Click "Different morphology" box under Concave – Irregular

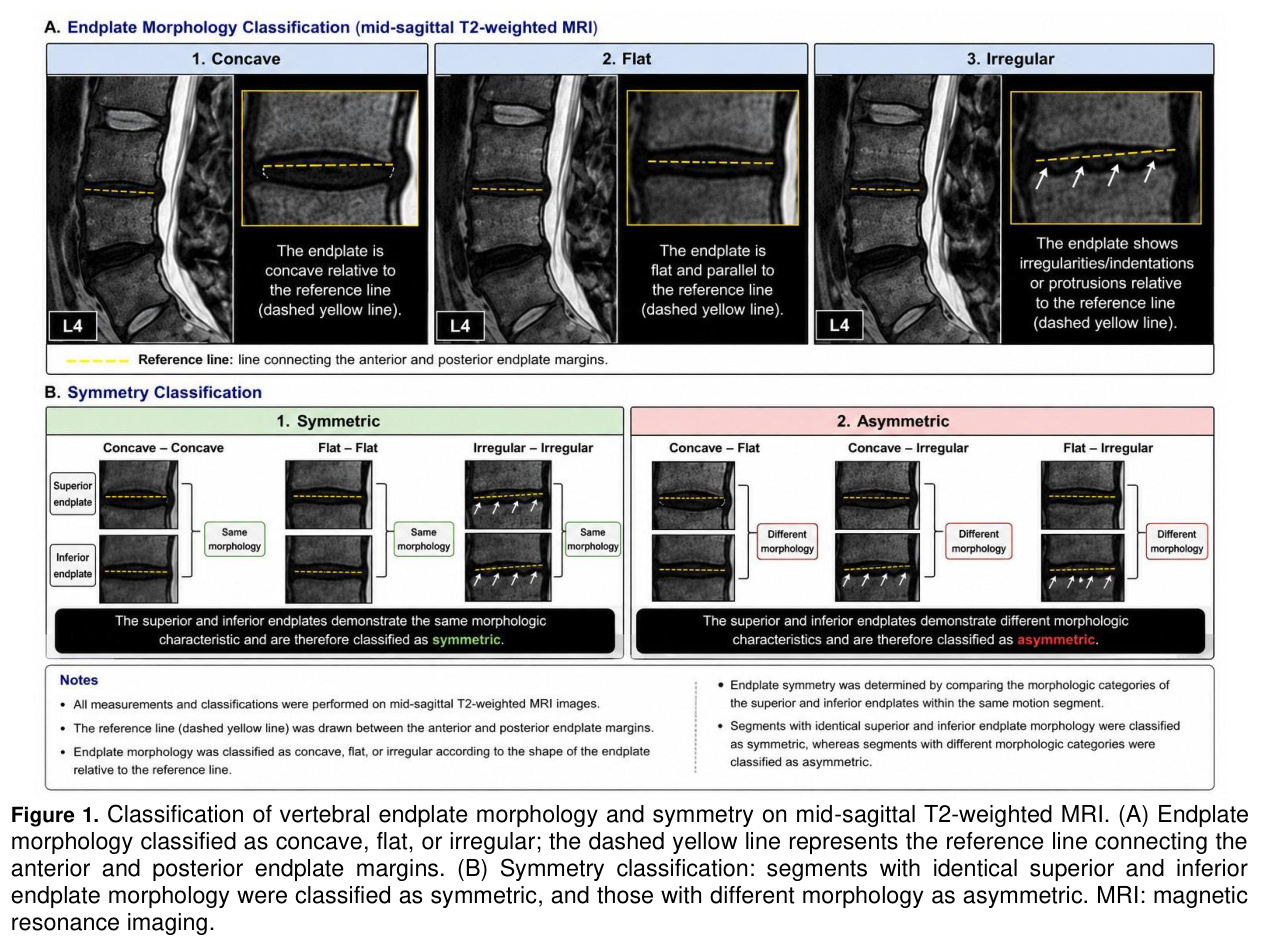(978, 541)
